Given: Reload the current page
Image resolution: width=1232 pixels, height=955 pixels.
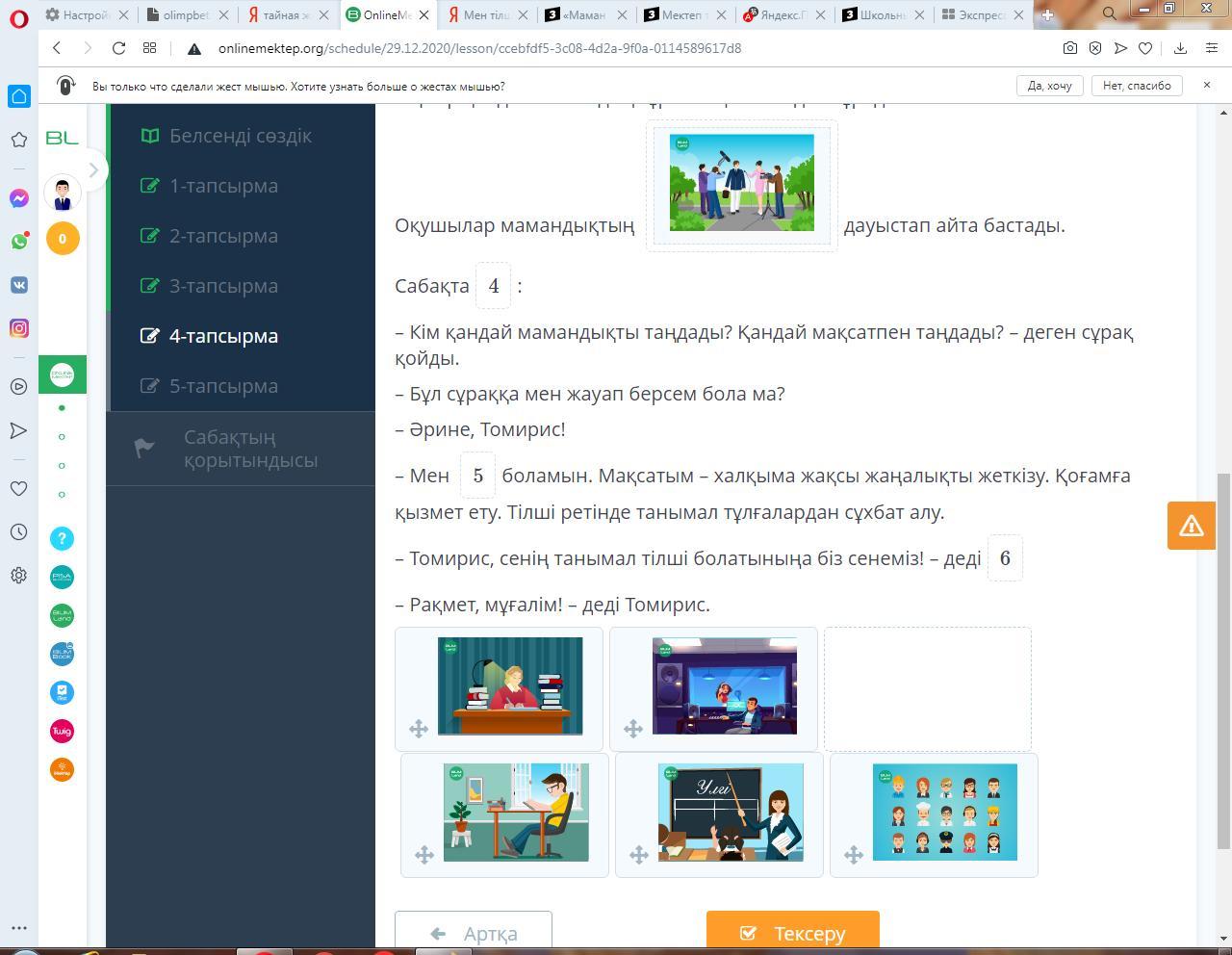Looking at the screenshot, I should [x=118, y=48].
